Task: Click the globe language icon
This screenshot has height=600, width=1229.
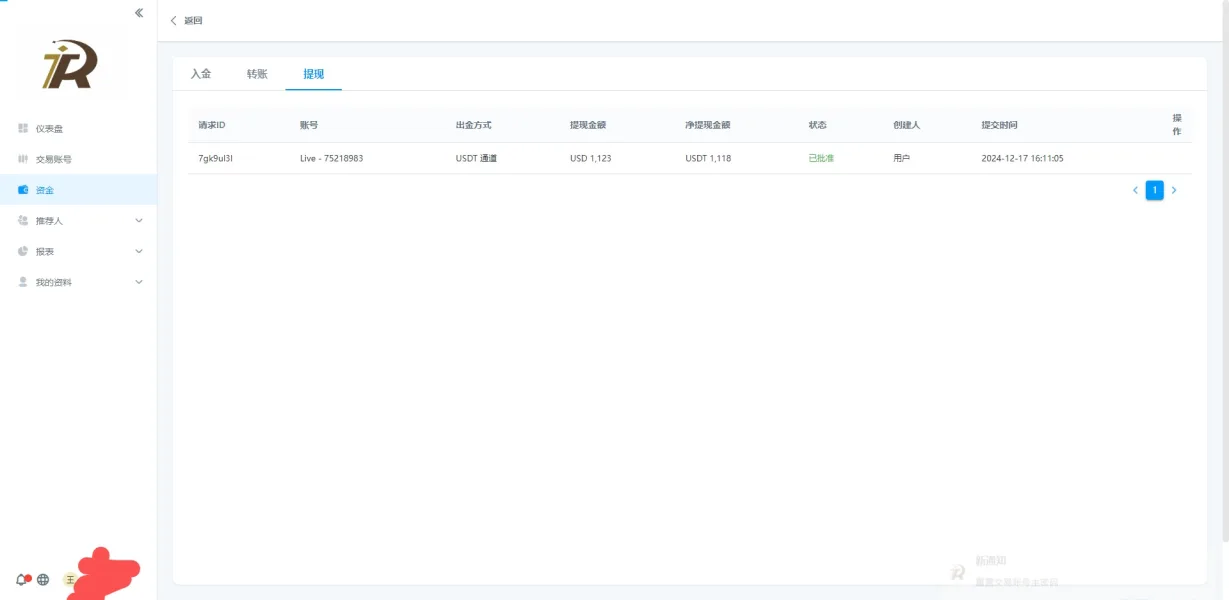Action: point(43,579)
